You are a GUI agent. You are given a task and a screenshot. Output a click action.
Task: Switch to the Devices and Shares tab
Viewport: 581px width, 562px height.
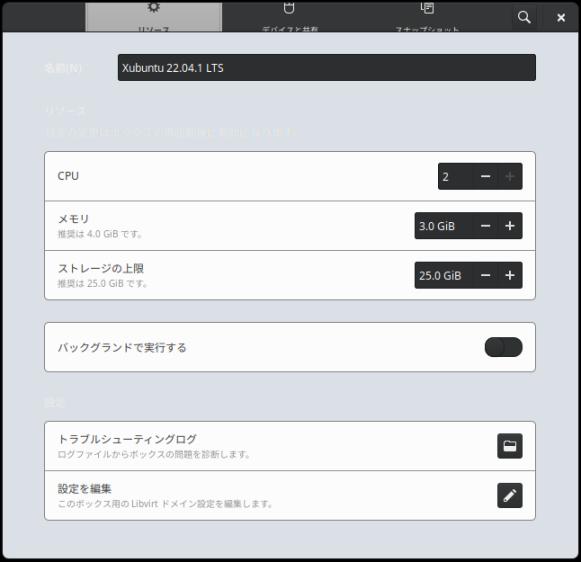point(289,17)
